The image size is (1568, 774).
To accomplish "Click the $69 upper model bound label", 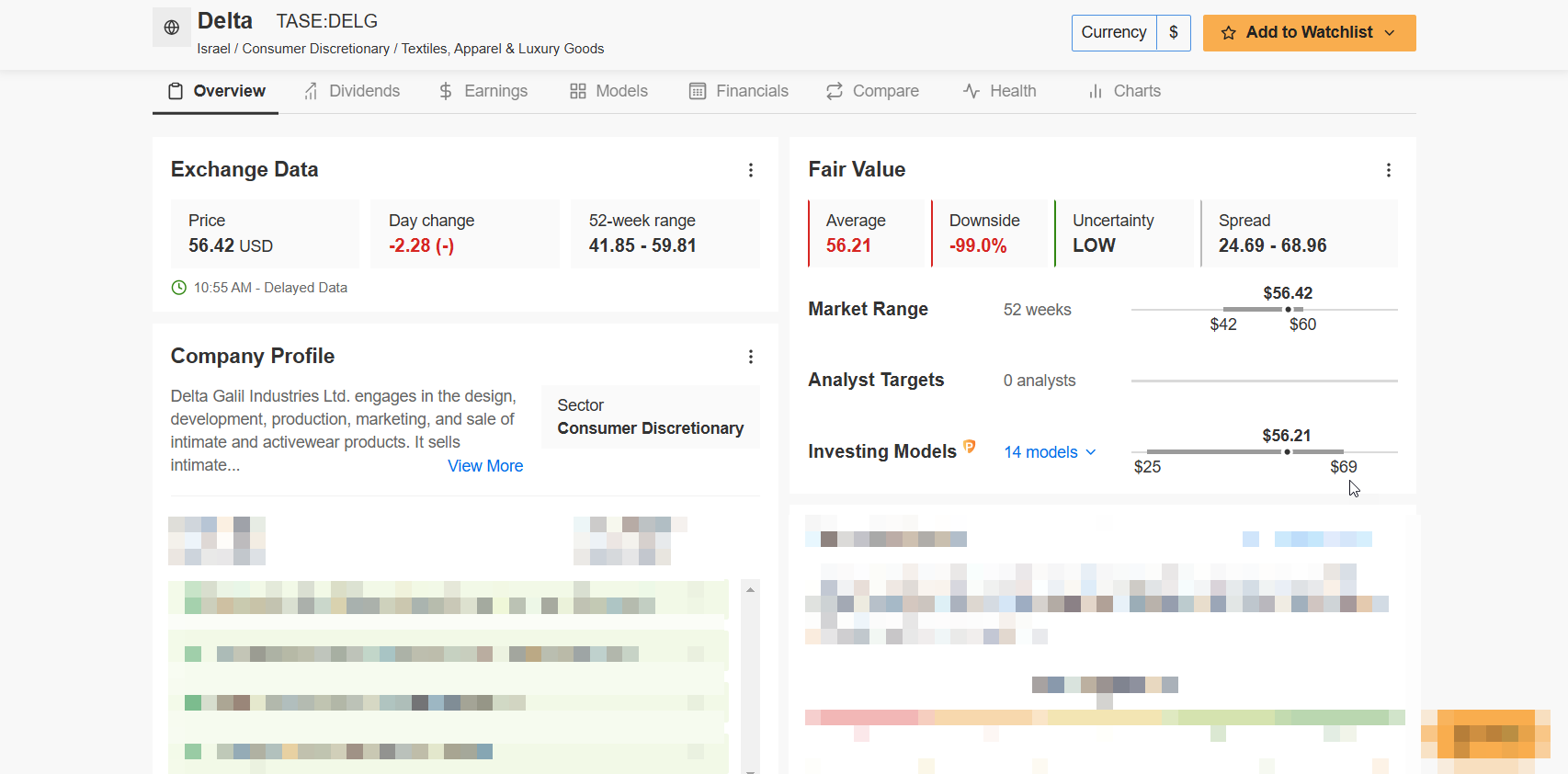I will [1344, 467].
